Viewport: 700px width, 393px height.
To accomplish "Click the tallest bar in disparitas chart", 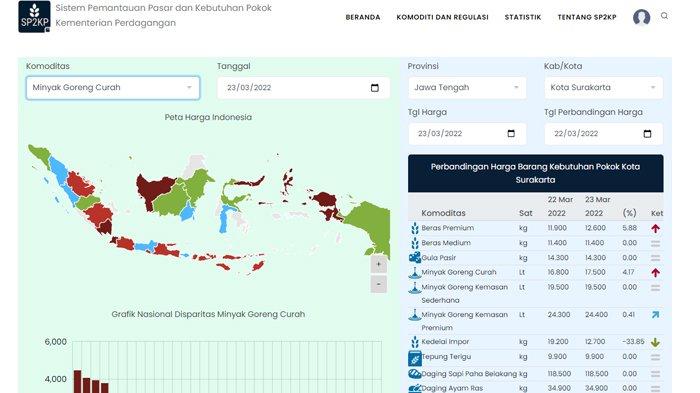I will click(x=78, y=382).
